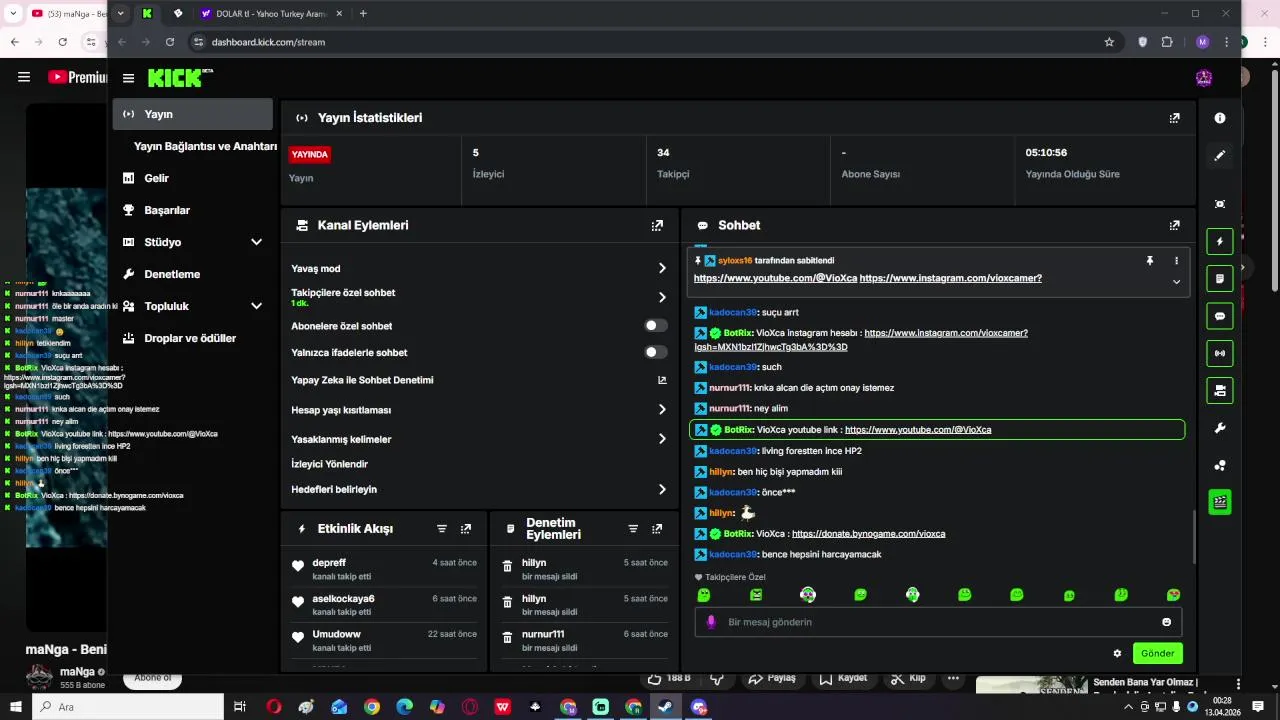Open the Kick hamburger menu
1280x720 pixels.
tap(128, 78)
